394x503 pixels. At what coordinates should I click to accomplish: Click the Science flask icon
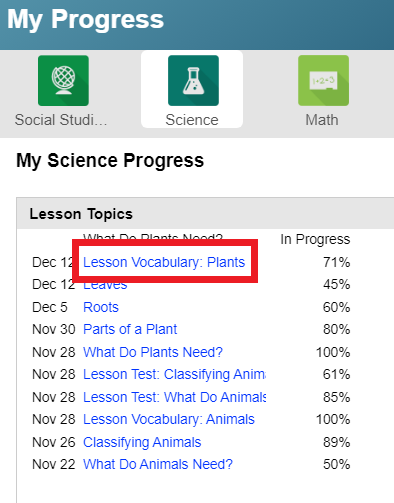[x=193, y=81]
